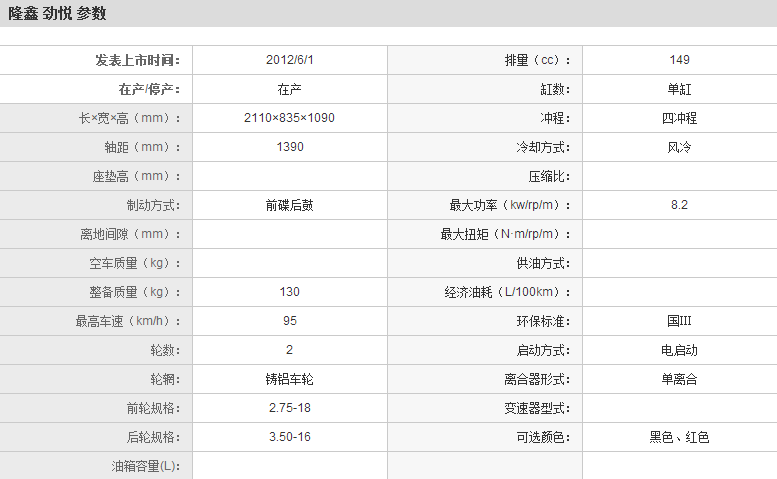777x479 pixels.
Task: Select the 风冷 cooling method value
Action: 679,147
